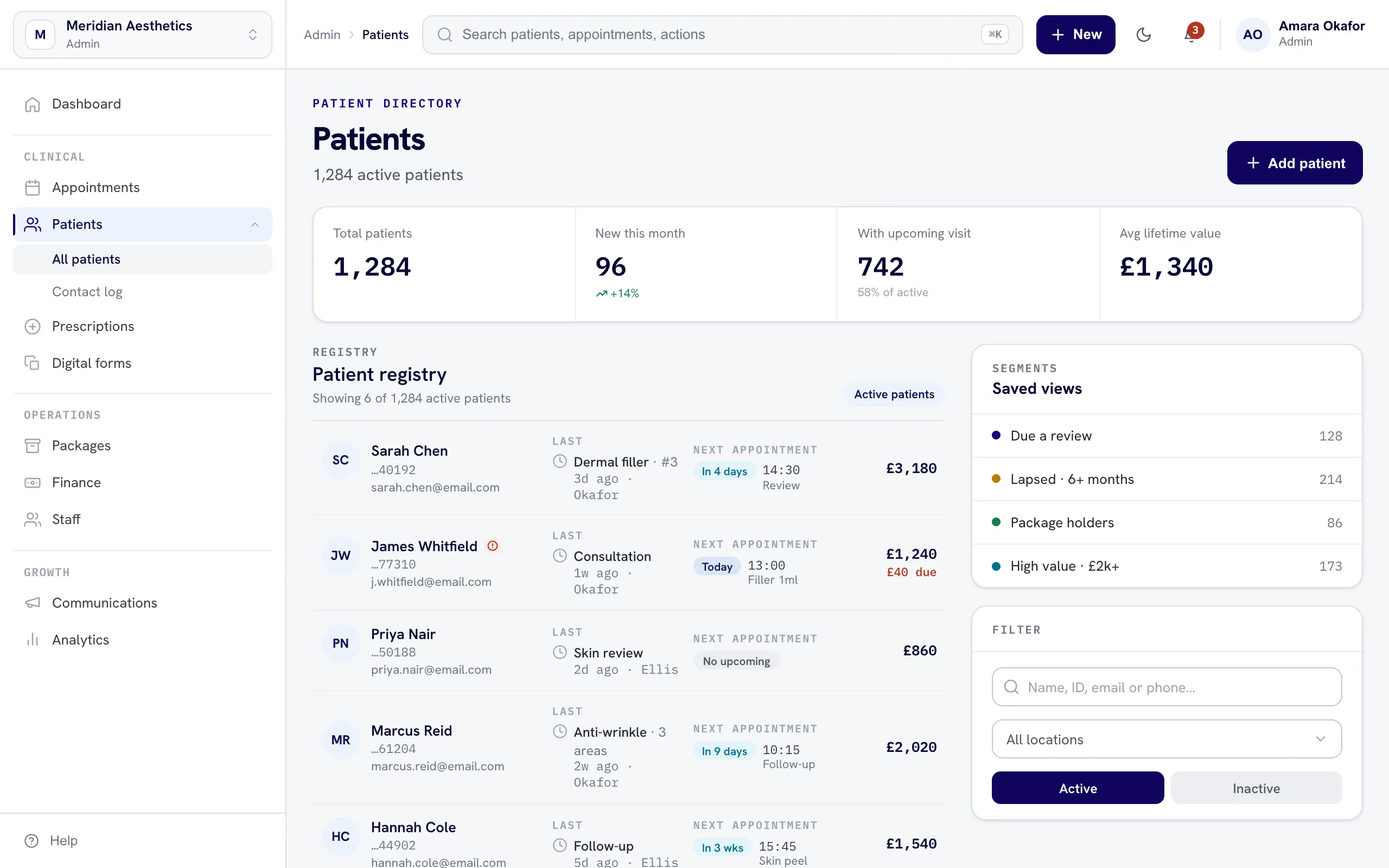This screenshot has height=868, width=1389.
Task: Click the SC avatar for Sarah Chen
Action: (x=340, y=460)
